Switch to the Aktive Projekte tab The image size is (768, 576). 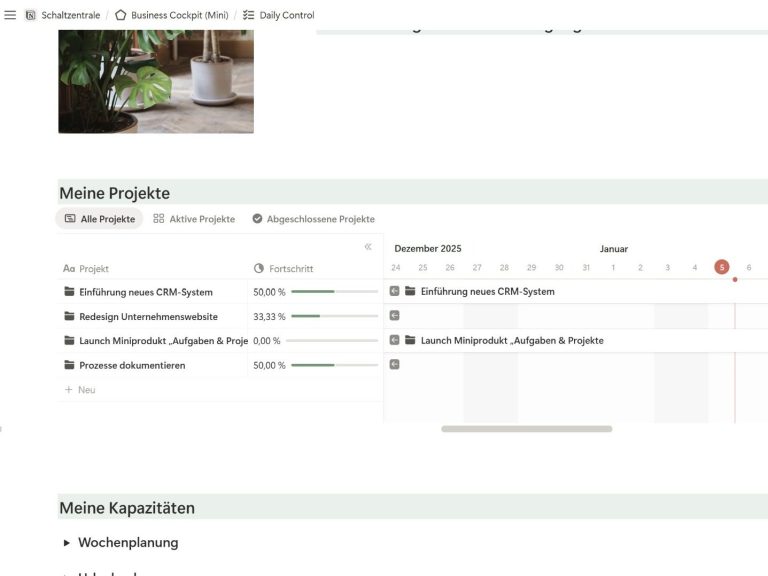pos(194,219)
